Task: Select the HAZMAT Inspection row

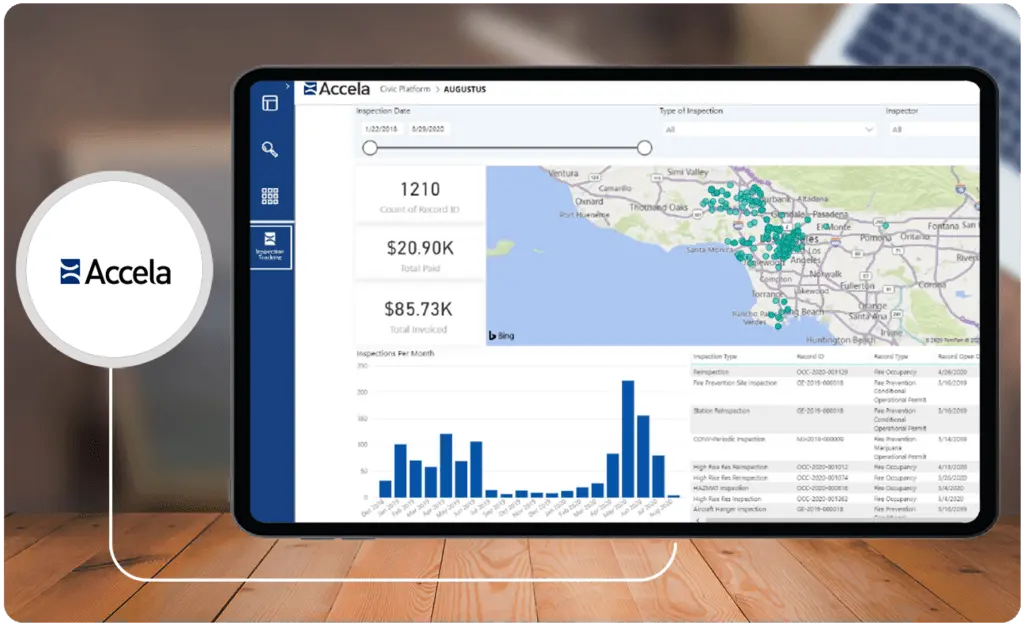Action: click(835, 488)
